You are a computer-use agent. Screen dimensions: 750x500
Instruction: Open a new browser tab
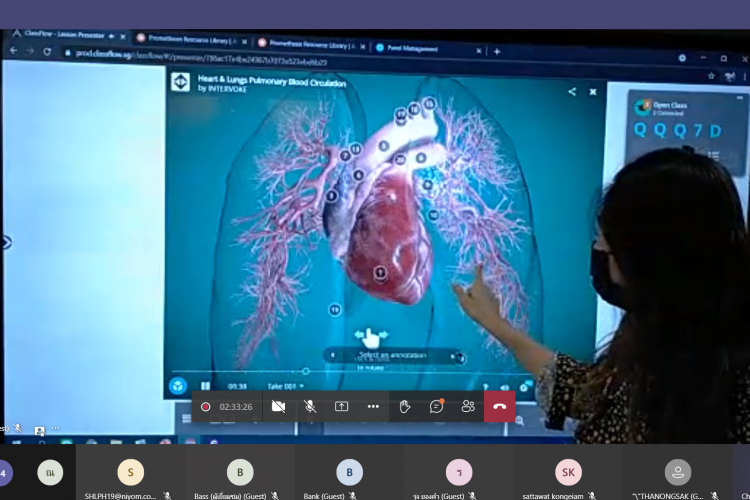click(497, 50)
